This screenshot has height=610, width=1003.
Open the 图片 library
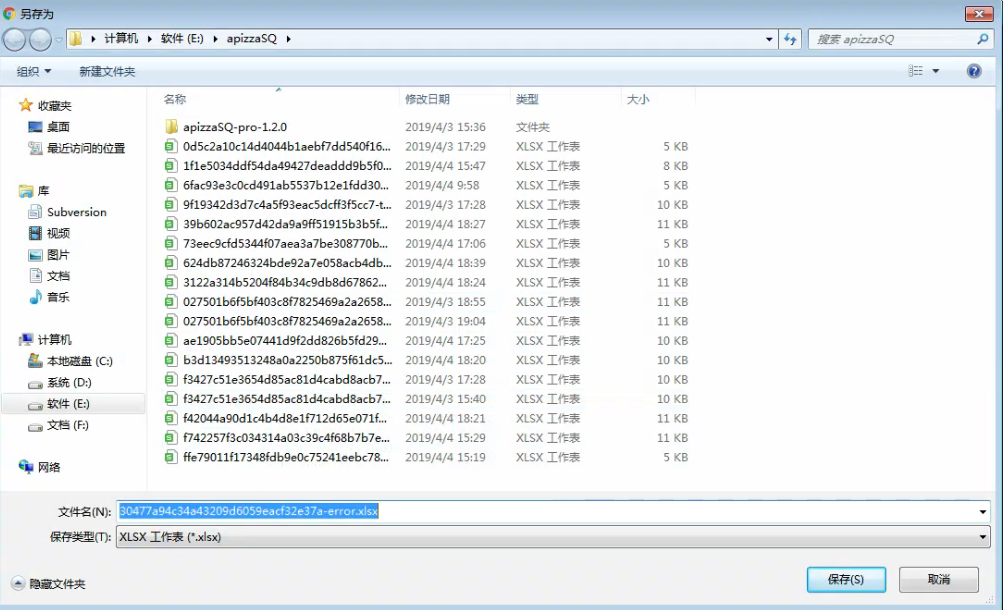(50, 254)
